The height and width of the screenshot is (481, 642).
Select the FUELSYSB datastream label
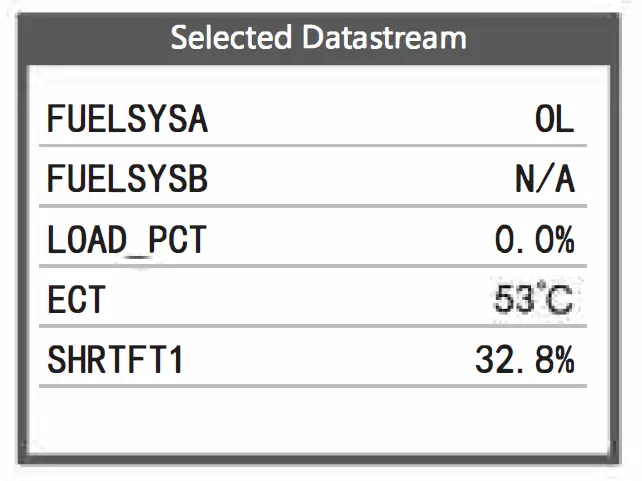coord(127,180)
